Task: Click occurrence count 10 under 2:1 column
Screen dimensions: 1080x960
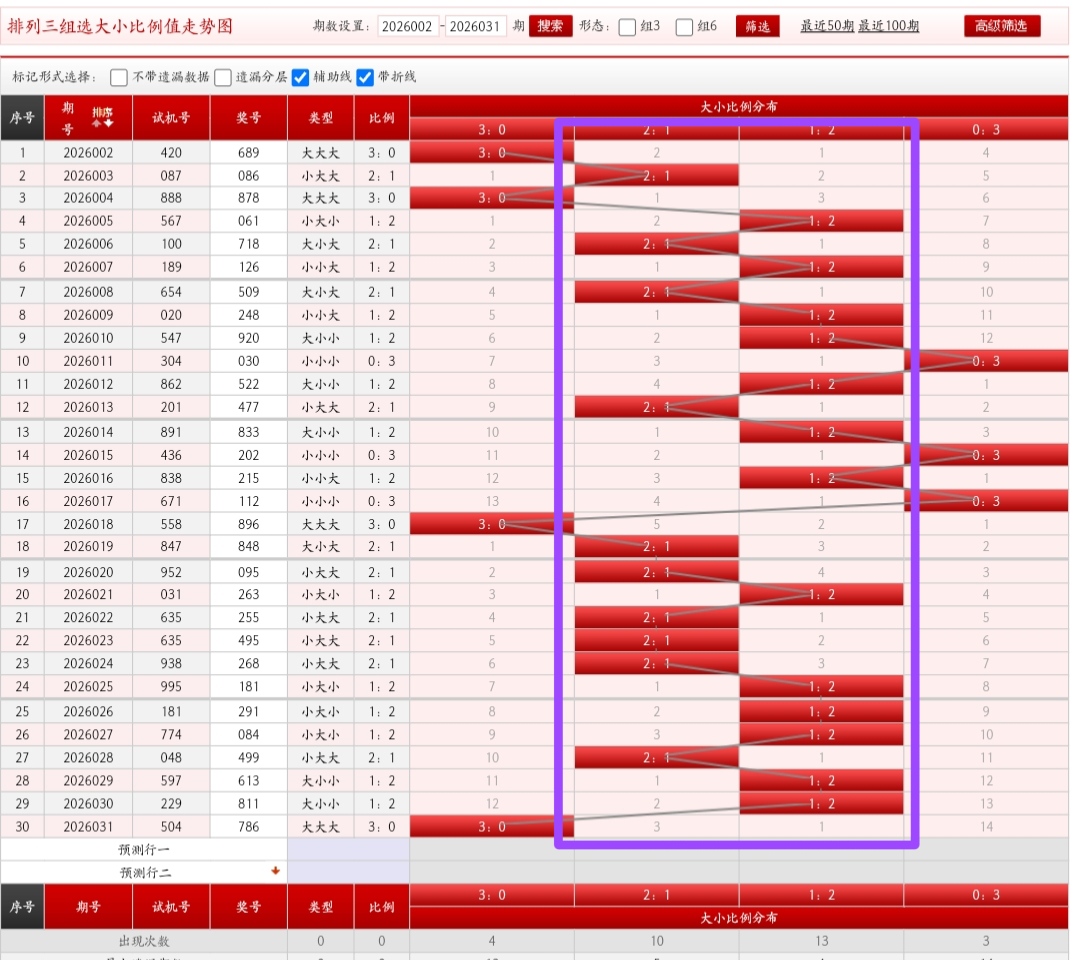Action: point(656,941)
